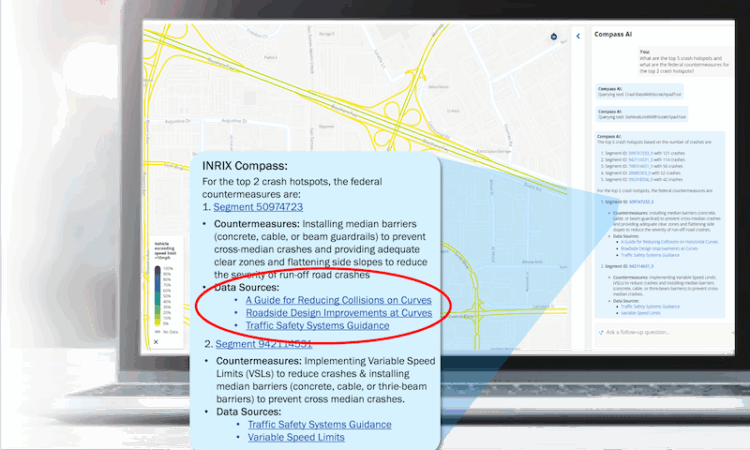Open A Guide for Reducing Collisions on Curves in the callout

pyautogui.click(x=338, y=300)
